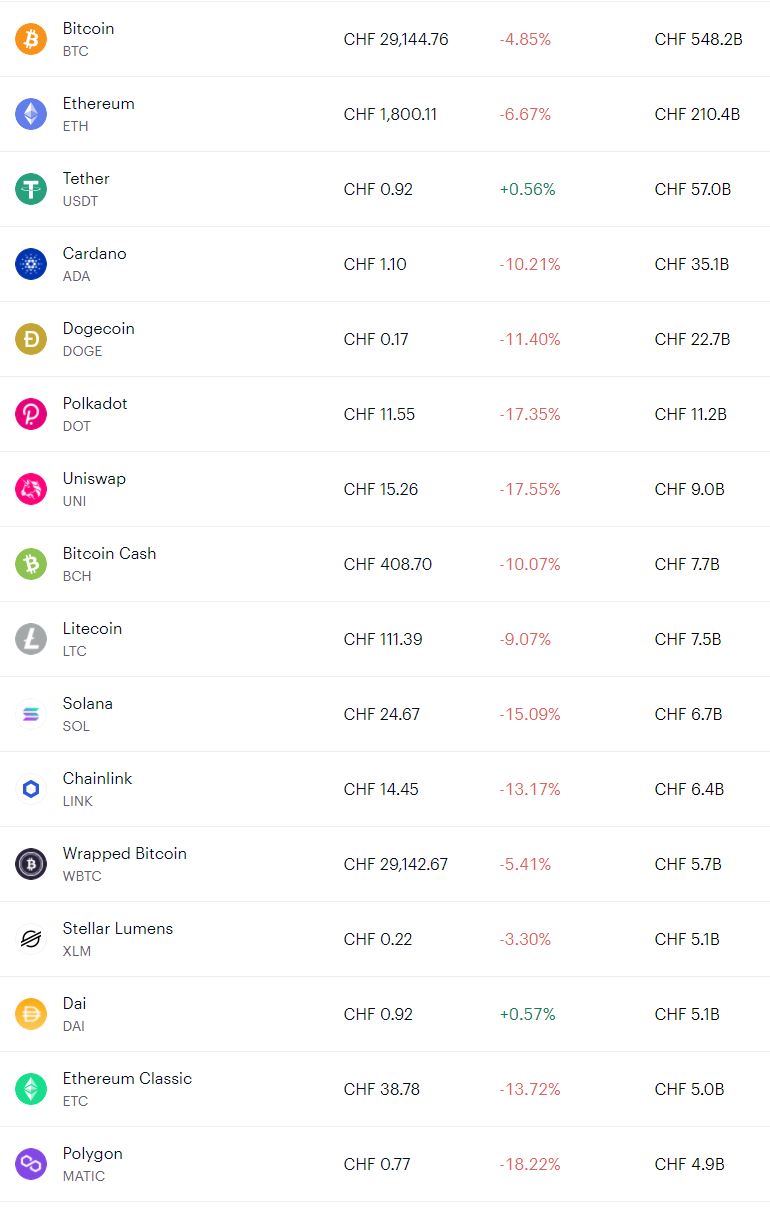Click the Uniswap unicorn icon

(31, 489)
